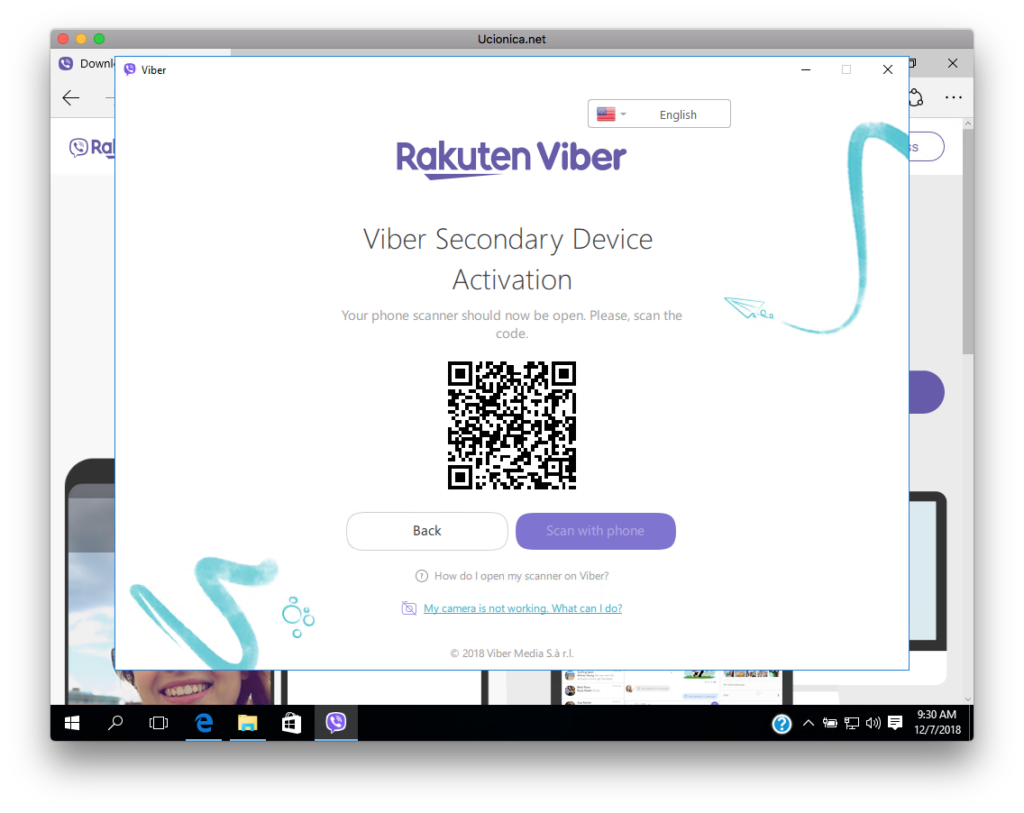The image size is (1024, 813).
Task: Open File Explorer from the taskbar
Action: point(247,723)
